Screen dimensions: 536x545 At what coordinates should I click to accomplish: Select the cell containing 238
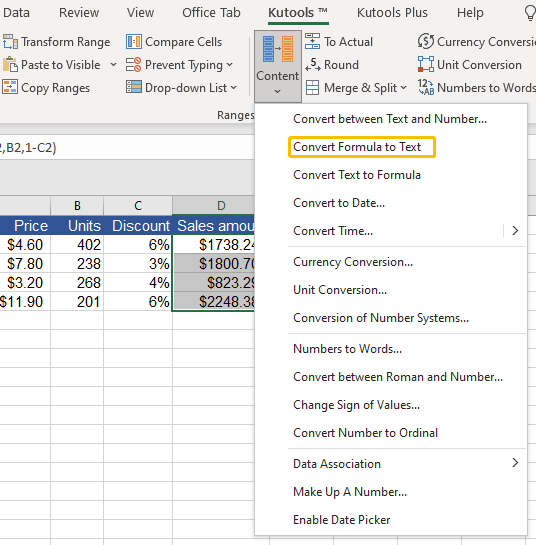coord(77,263)
